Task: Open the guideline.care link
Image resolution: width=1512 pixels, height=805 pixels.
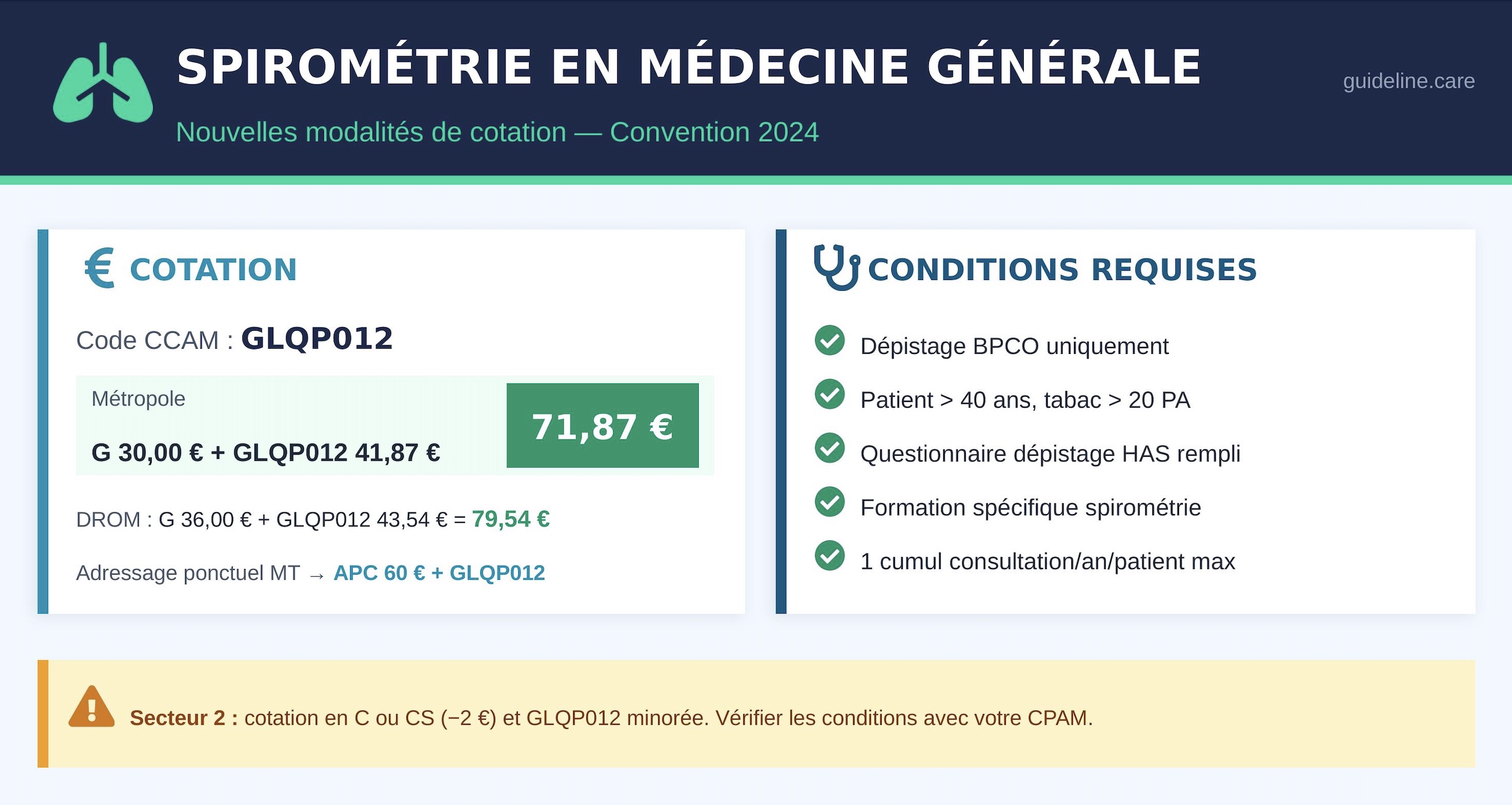Action: (x=1408, y=81)
